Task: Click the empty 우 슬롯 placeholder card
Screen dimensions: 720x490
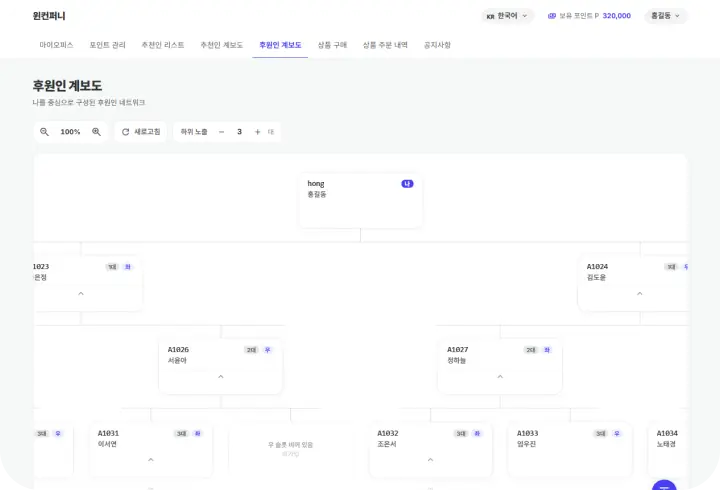Action: [x=290, y=450]
